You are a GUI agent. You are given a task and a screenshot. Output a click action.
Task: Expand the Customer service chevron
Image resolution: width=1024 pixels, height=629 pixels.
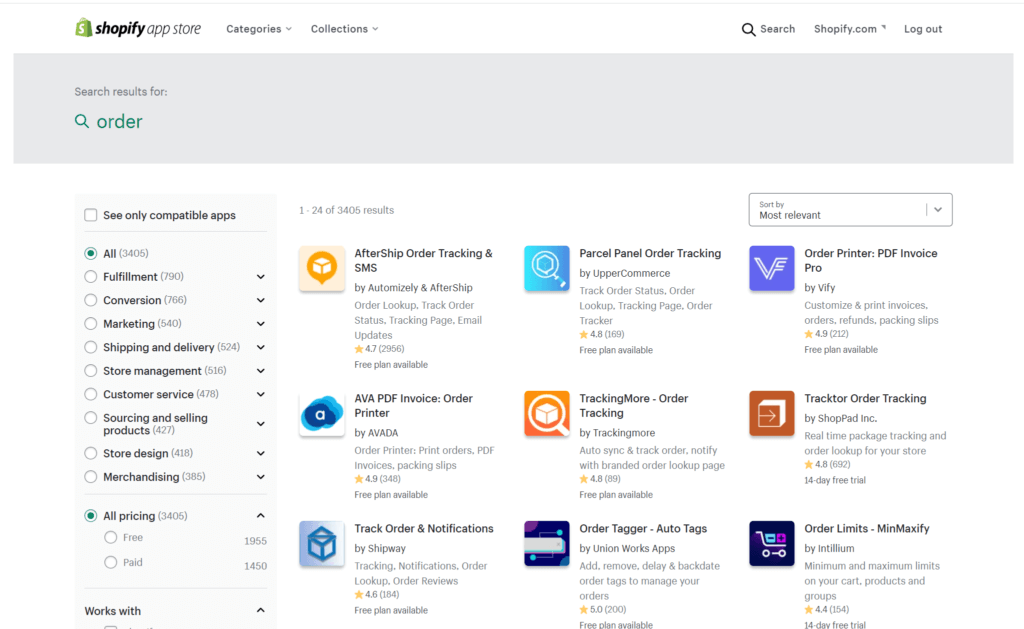pos(261,395)
